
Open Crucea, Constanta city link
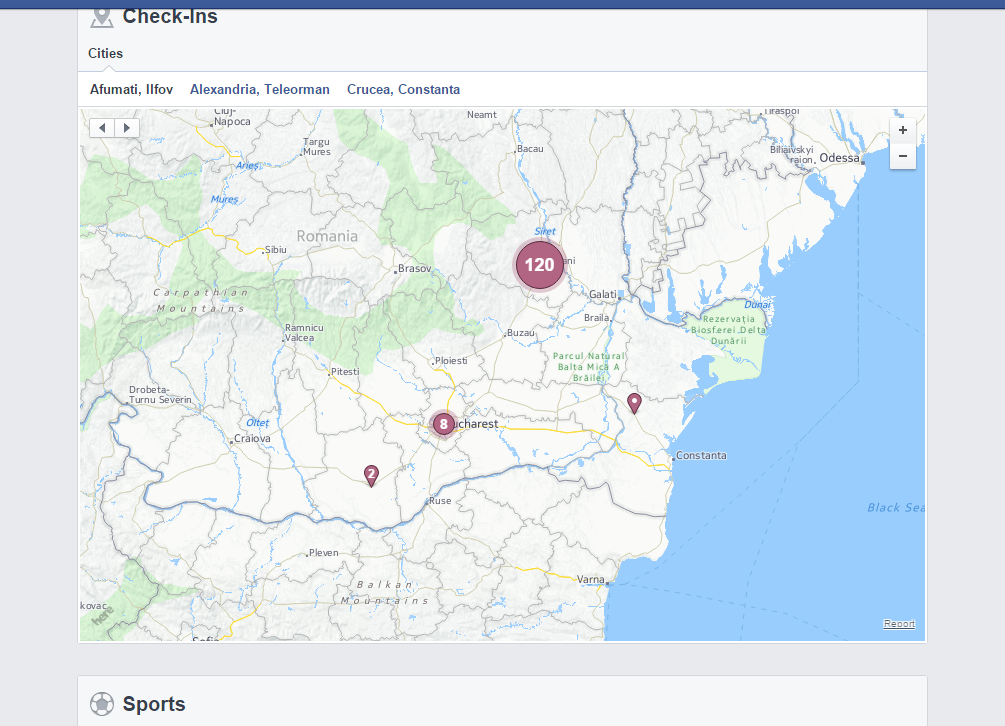click(403, 89)
